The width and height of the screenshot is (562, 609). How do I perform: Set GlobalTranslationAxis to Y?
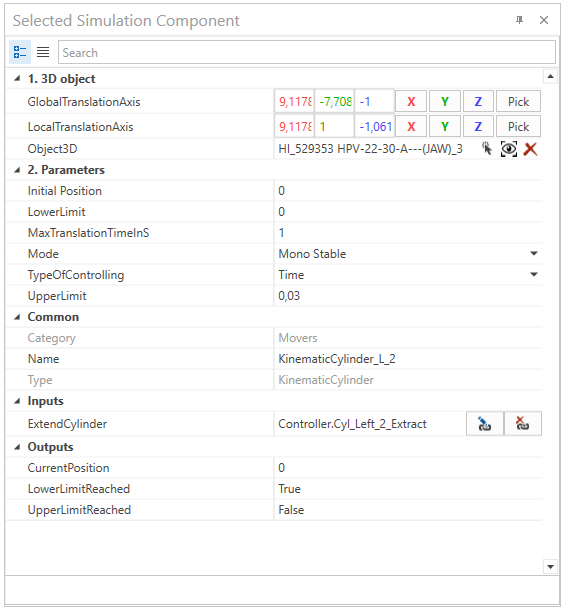[445, 102]
